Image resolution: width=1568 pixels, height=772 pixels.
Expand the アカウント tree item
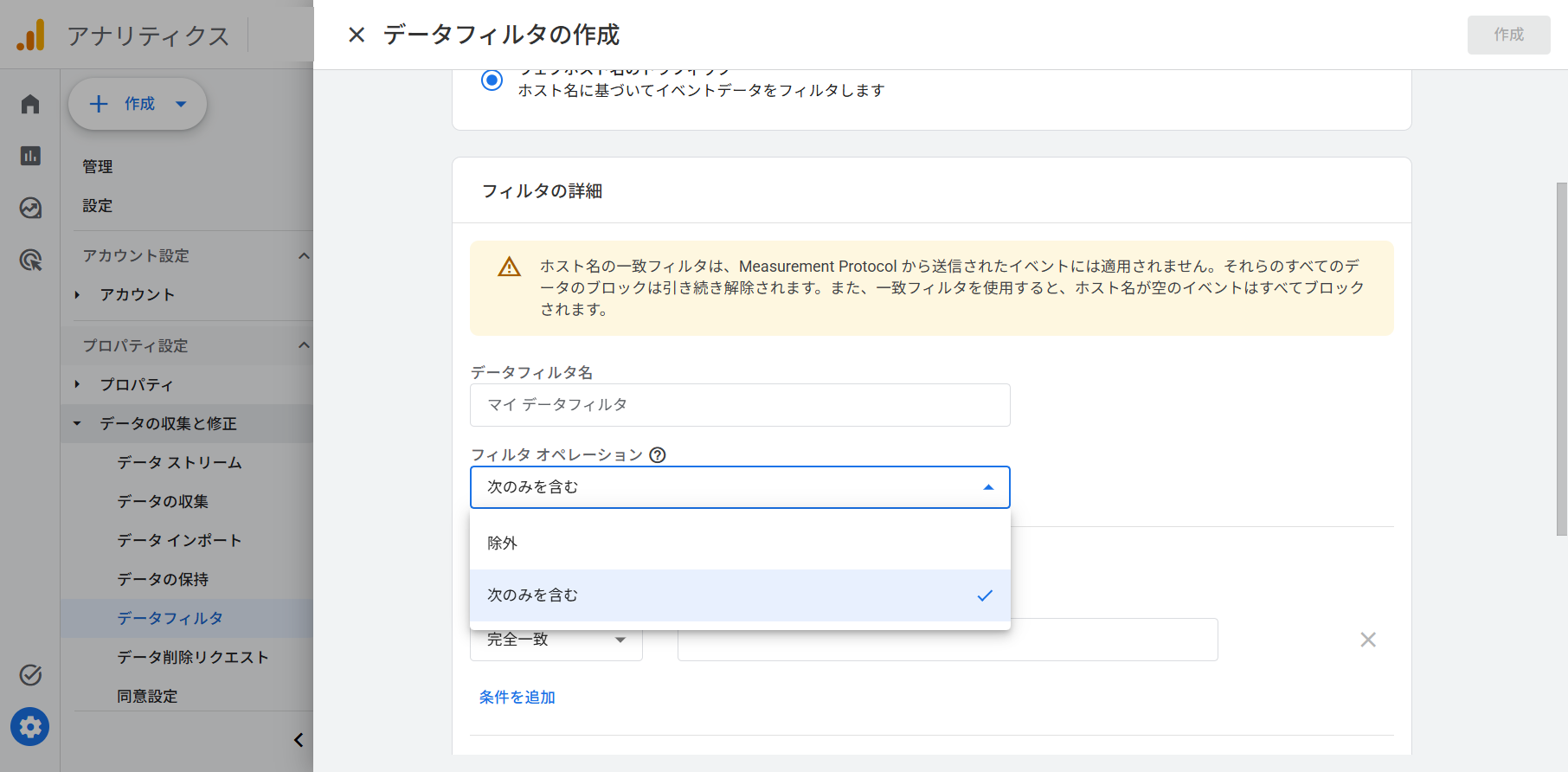pos(77,295)
